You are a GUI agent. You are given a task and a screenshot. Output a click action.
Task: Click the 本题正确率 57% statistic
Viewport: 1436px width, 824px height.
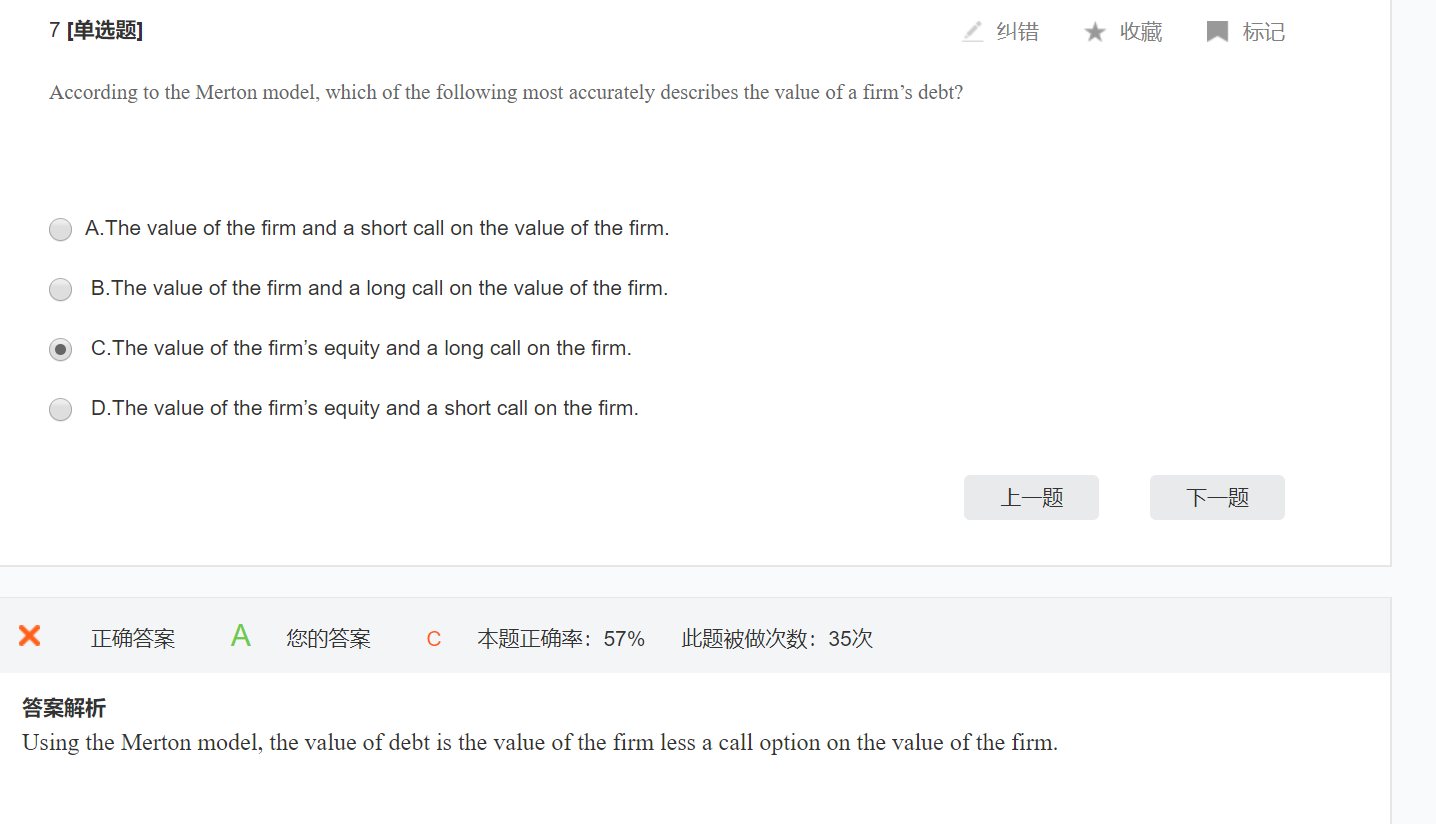tap(561, 639)
